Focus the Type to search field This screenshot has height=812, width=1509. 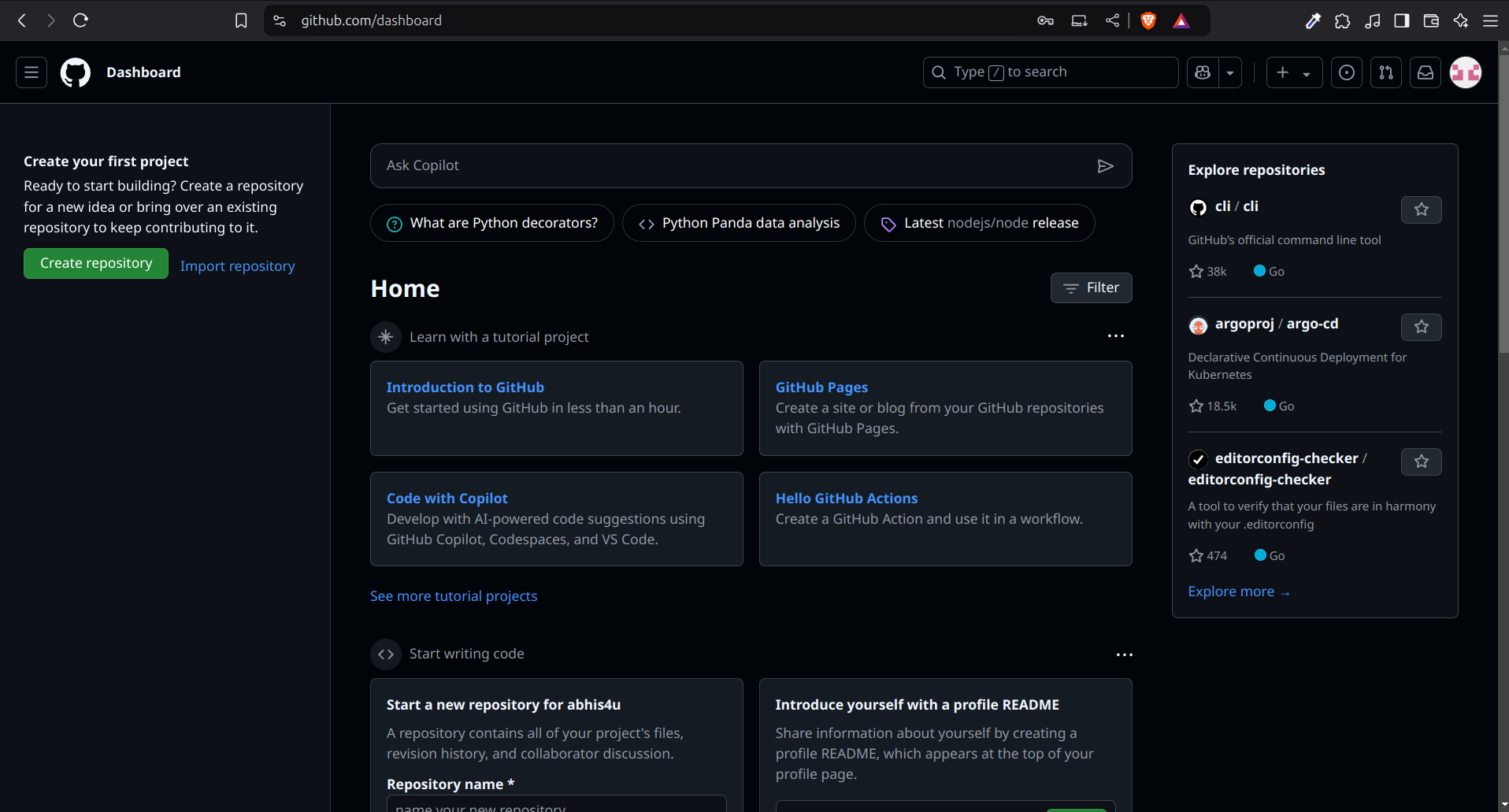coord(1050,72)
